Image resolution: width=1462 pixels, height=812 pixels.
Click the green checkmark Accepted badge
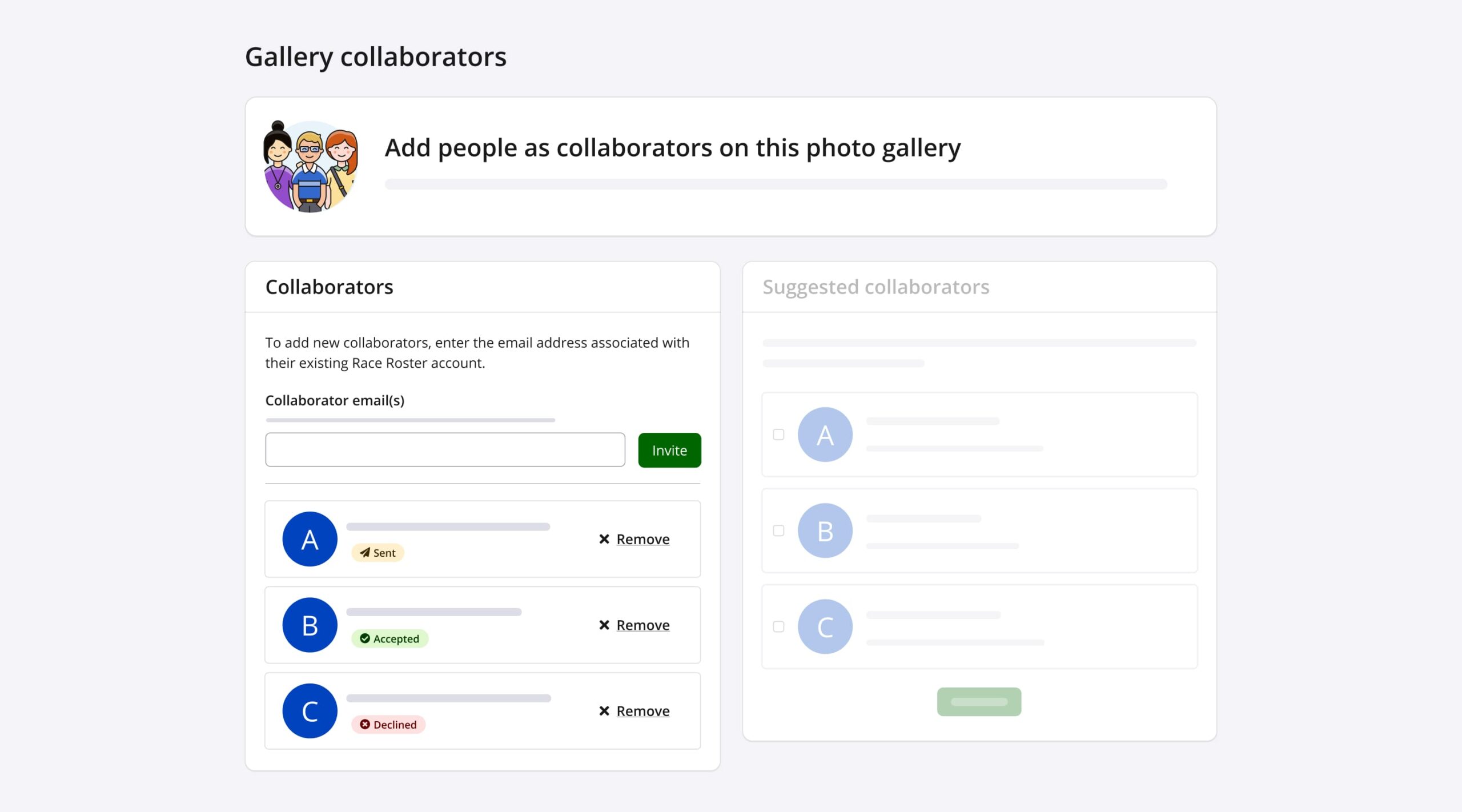click(389, 638)
